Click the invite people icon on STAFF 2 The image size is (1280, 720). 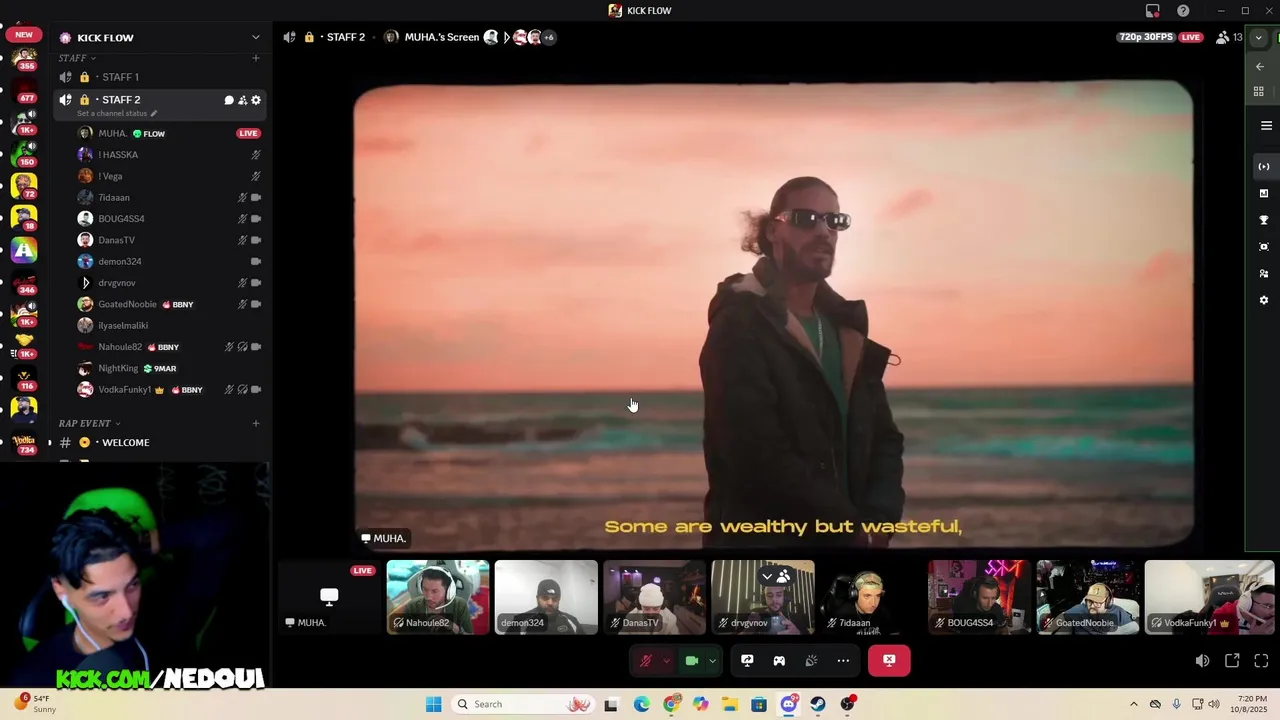click(x=242, y=100)
